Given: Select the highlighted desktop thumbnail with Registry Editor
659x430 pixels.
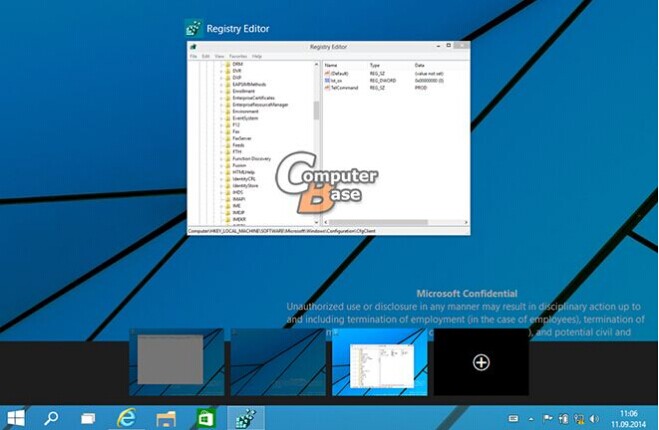Looking at the screenshot, I should coord(380,362).
